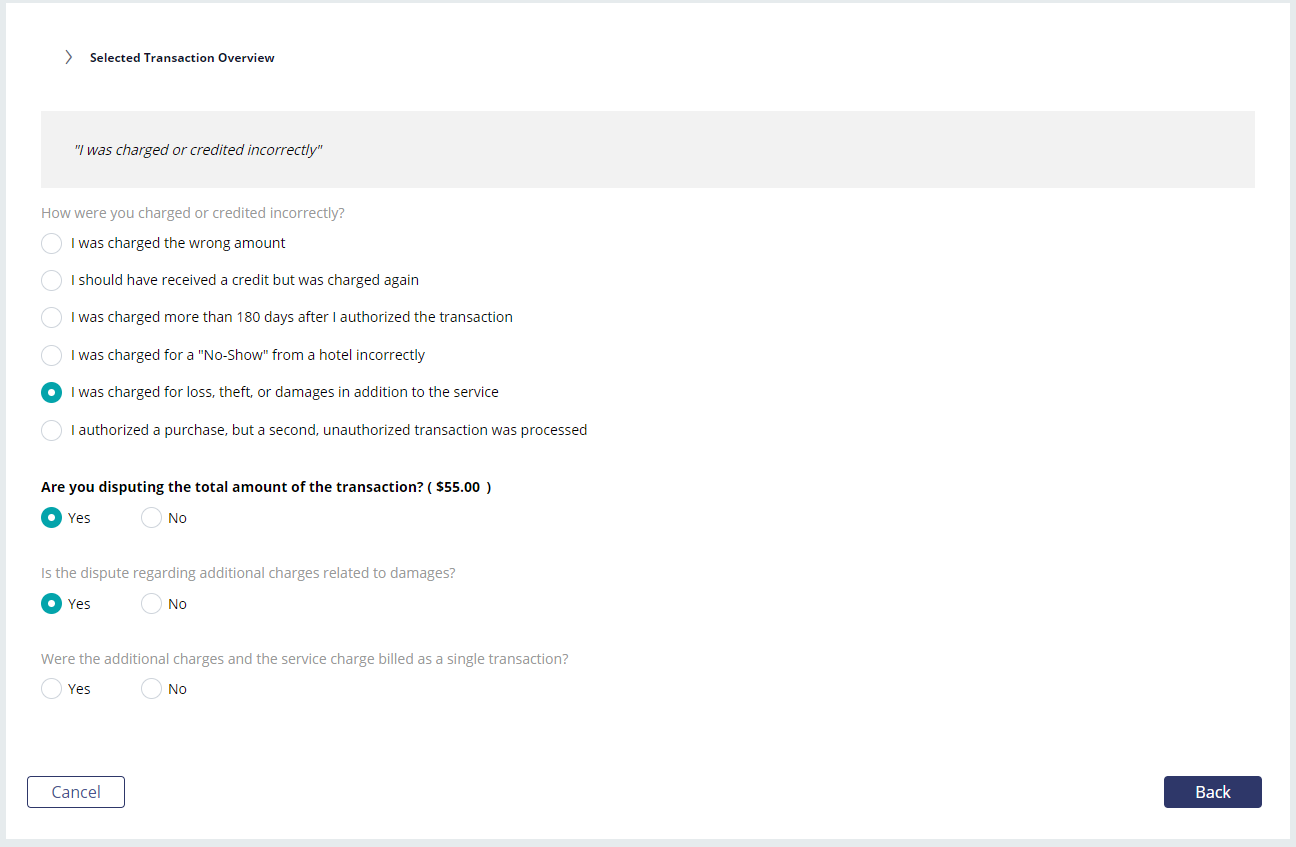Select "I was charged the wrong amount"
The image size is (1296, 847).
pos(51,243)
